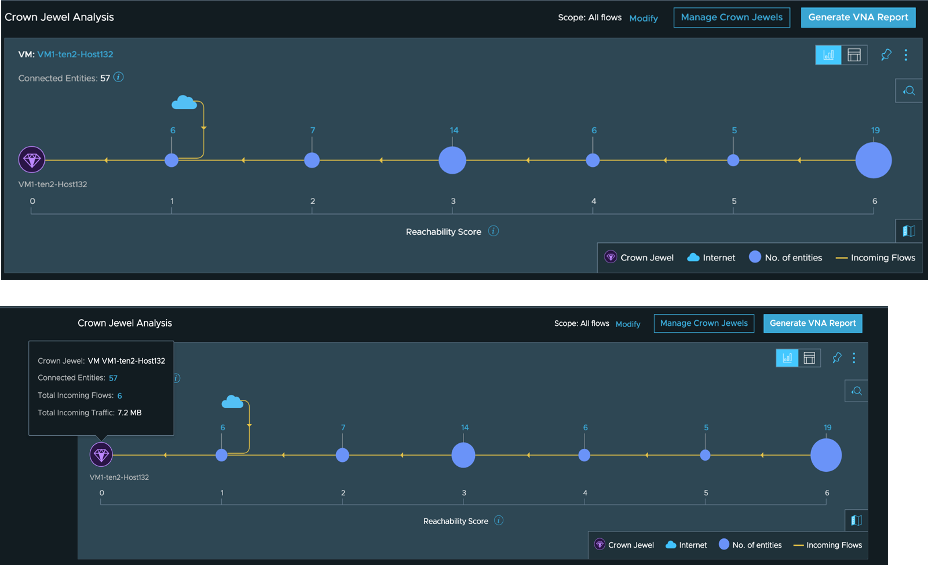Toggle table view in the bottom panel
The image size is (928, 565).
pos(810,358)
